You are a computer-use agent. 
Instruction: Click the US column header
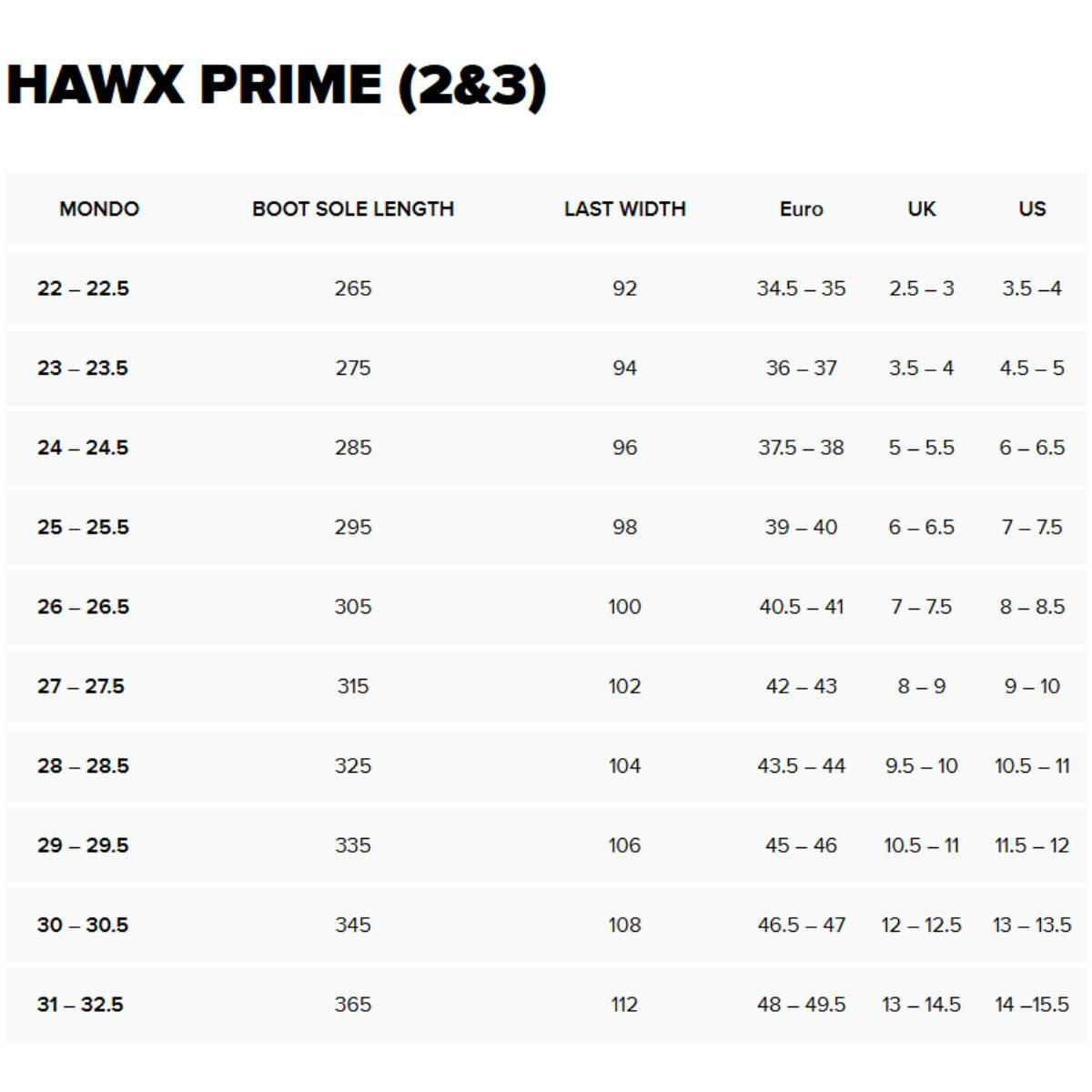click(x=1032, y=208)
